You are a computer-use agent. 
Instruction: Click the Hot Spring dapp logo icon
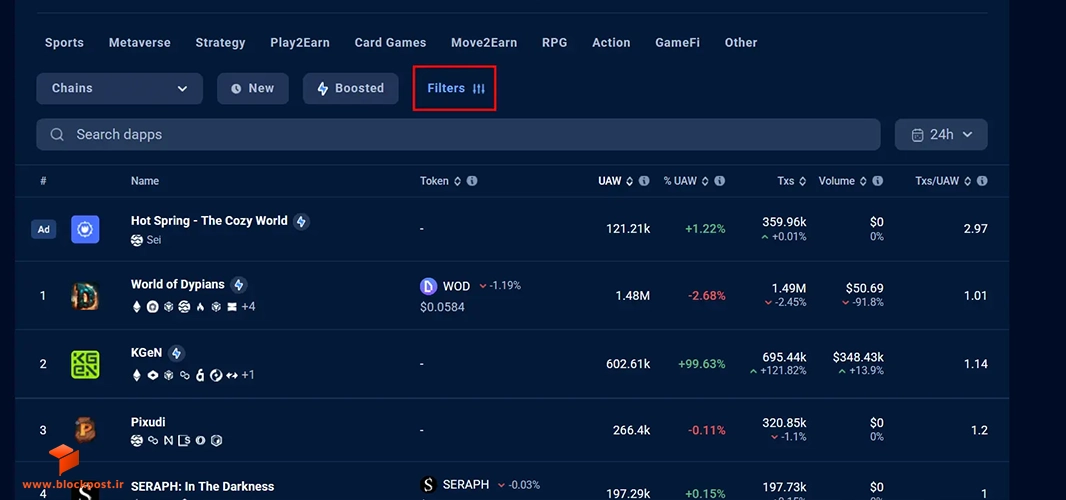pos(86,229)
